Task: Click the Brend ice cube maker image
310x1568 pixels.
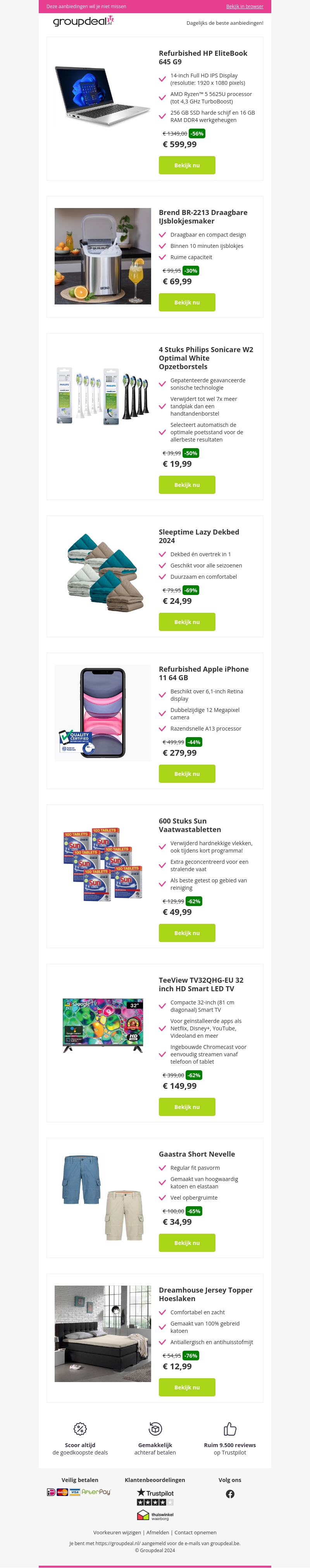Action: [103, 256]
